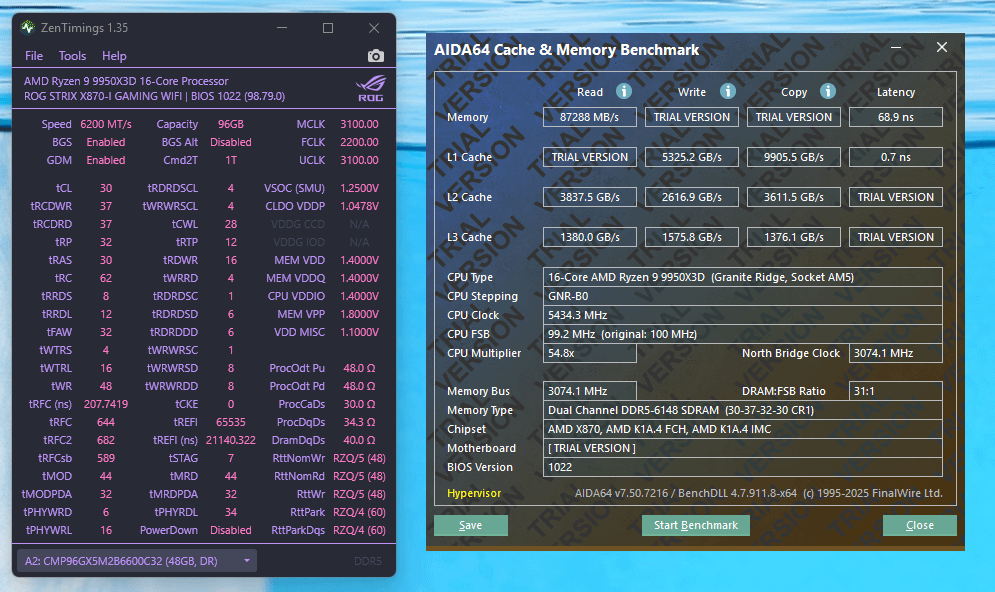
Task: Click the Memory Latency 68.9 ns field
Action: [895, 117]
